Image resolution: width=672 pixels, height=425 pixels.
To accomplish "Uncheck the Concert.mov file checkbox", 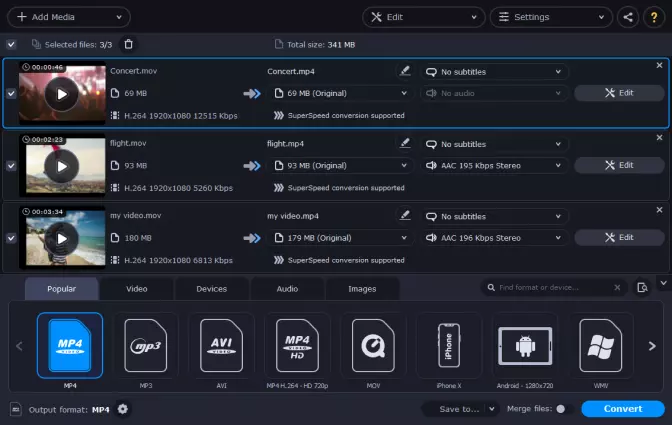I will coord(11,94).
